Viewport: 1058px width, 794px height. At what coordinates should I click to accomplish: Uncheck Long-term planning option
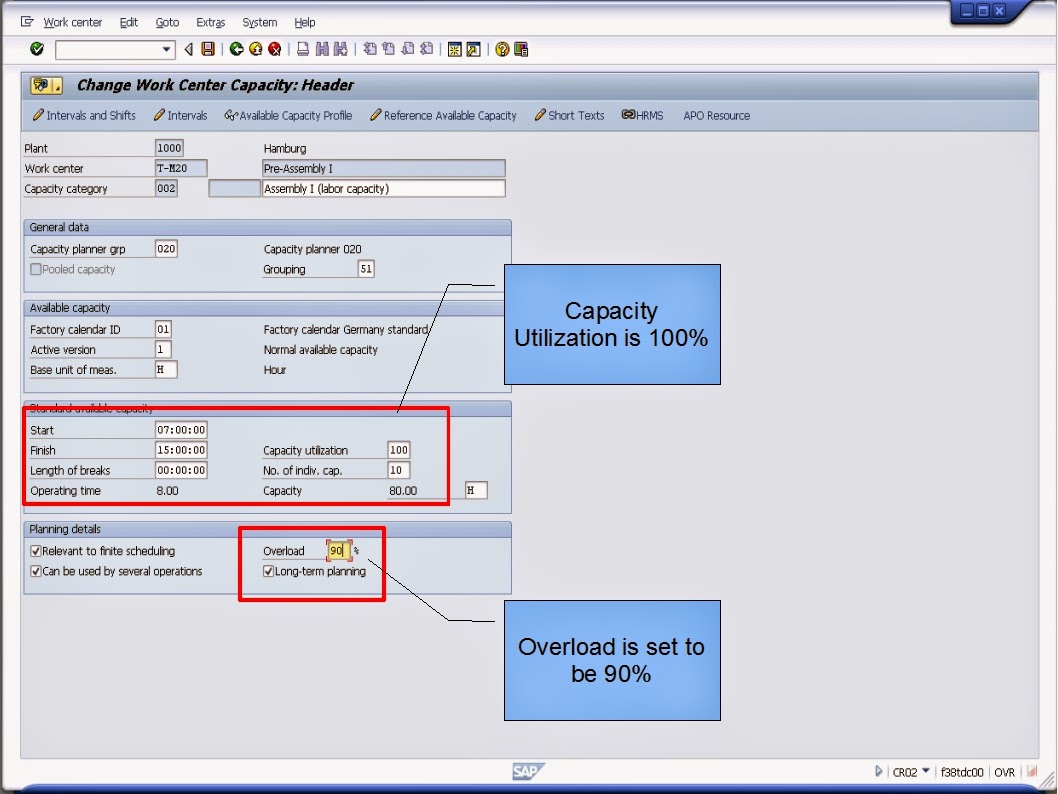point(268,568)
